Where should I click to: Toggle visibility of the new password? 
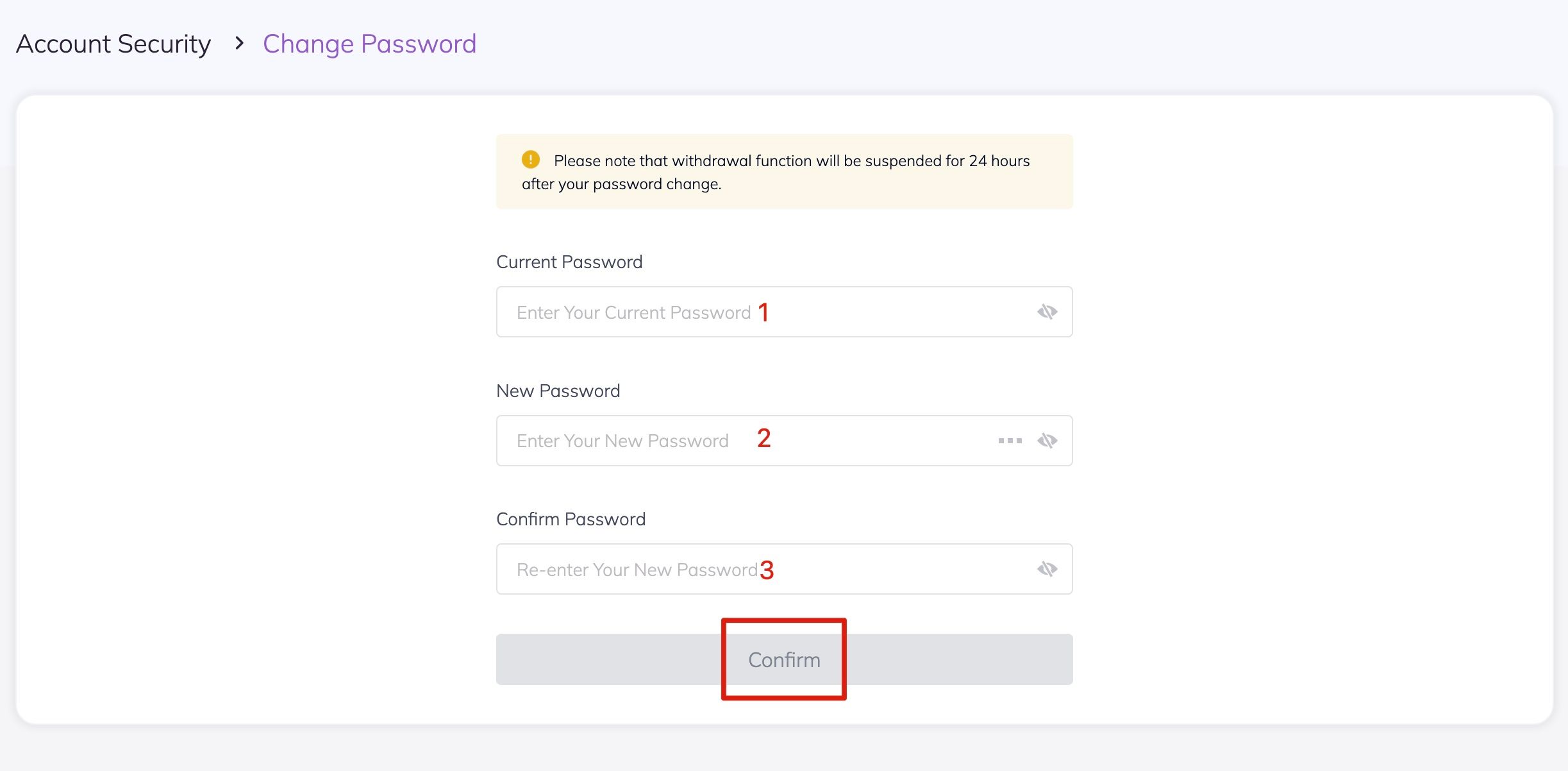tap(1047, 441)
